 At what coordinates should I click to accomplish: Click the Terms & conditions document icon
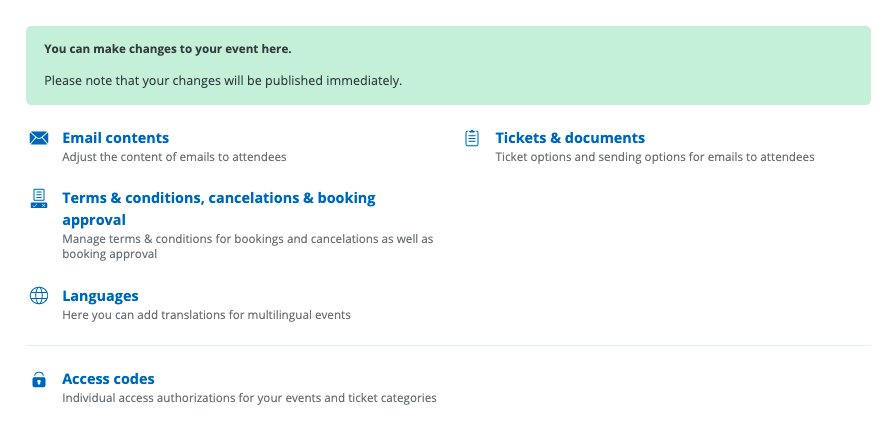(39, 198)
